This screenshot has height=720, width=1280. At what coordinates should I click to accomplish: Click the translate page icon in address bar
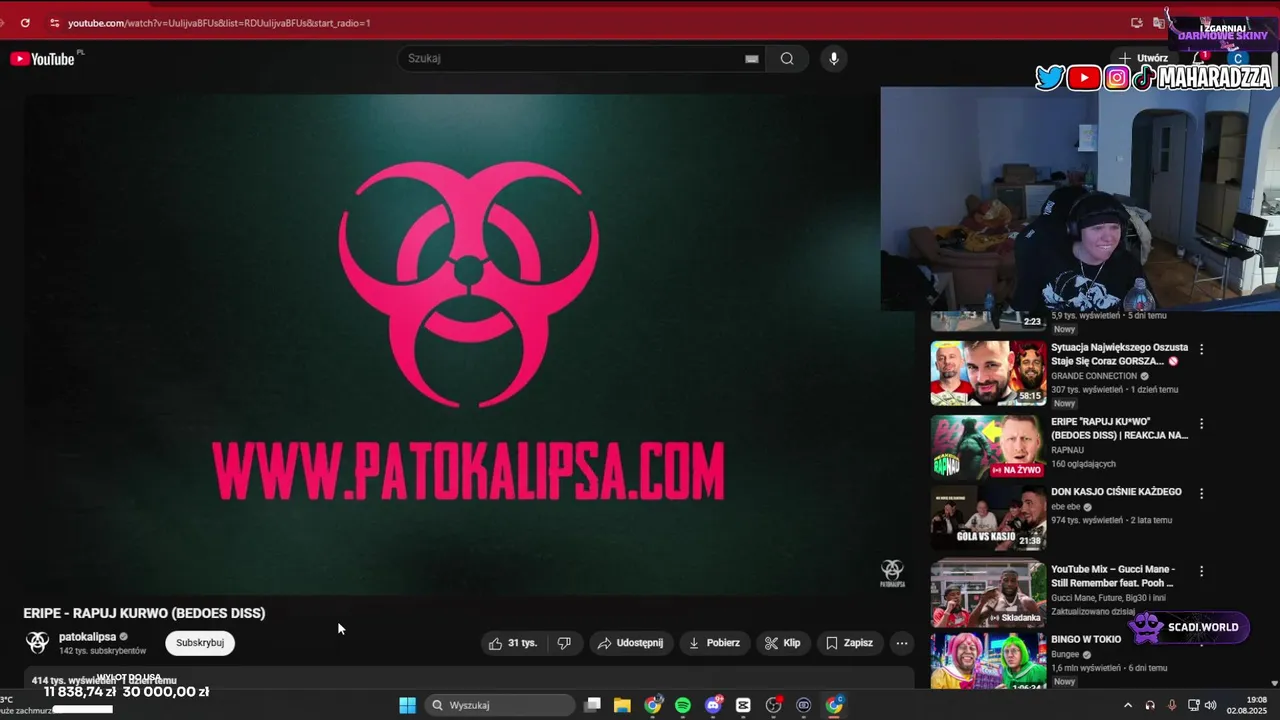point(1158,22)
